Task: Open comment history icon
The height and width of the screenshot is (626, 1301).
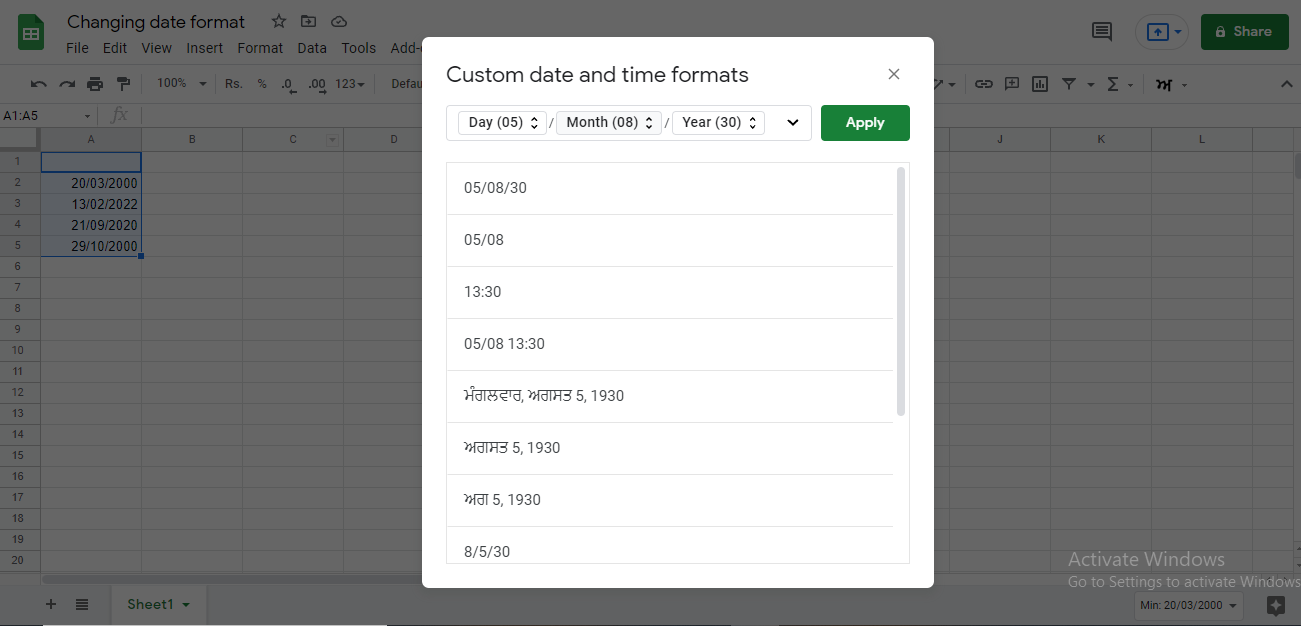Action: click(1102, 32)
